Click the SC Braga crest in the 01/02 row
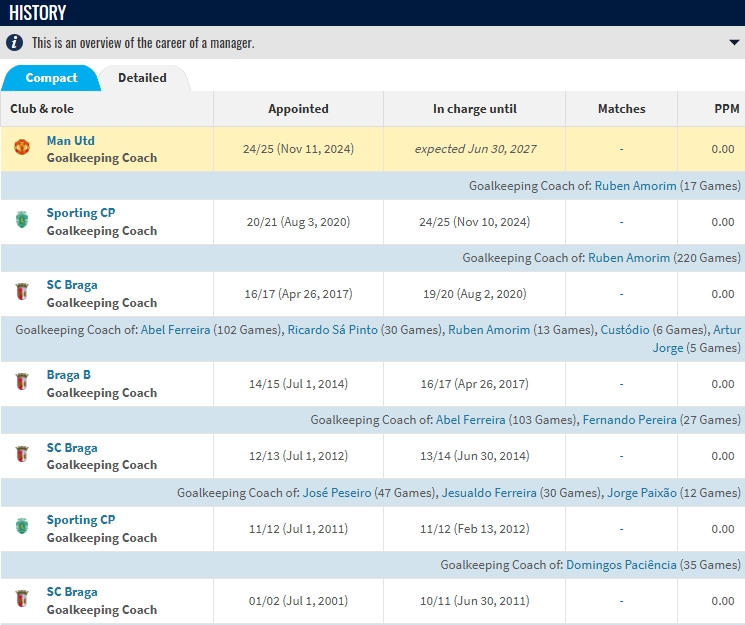 coord(22,598)
